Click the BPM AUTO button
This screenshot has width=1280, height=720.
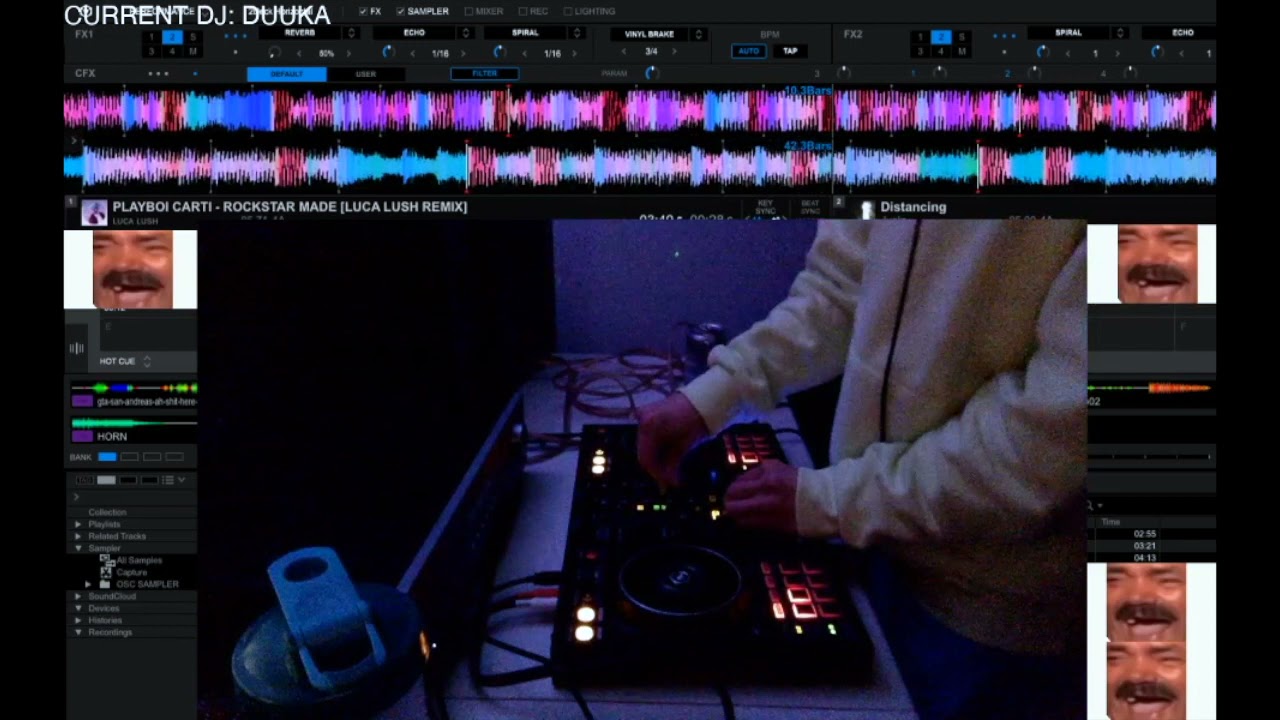[x=749, y=51]
